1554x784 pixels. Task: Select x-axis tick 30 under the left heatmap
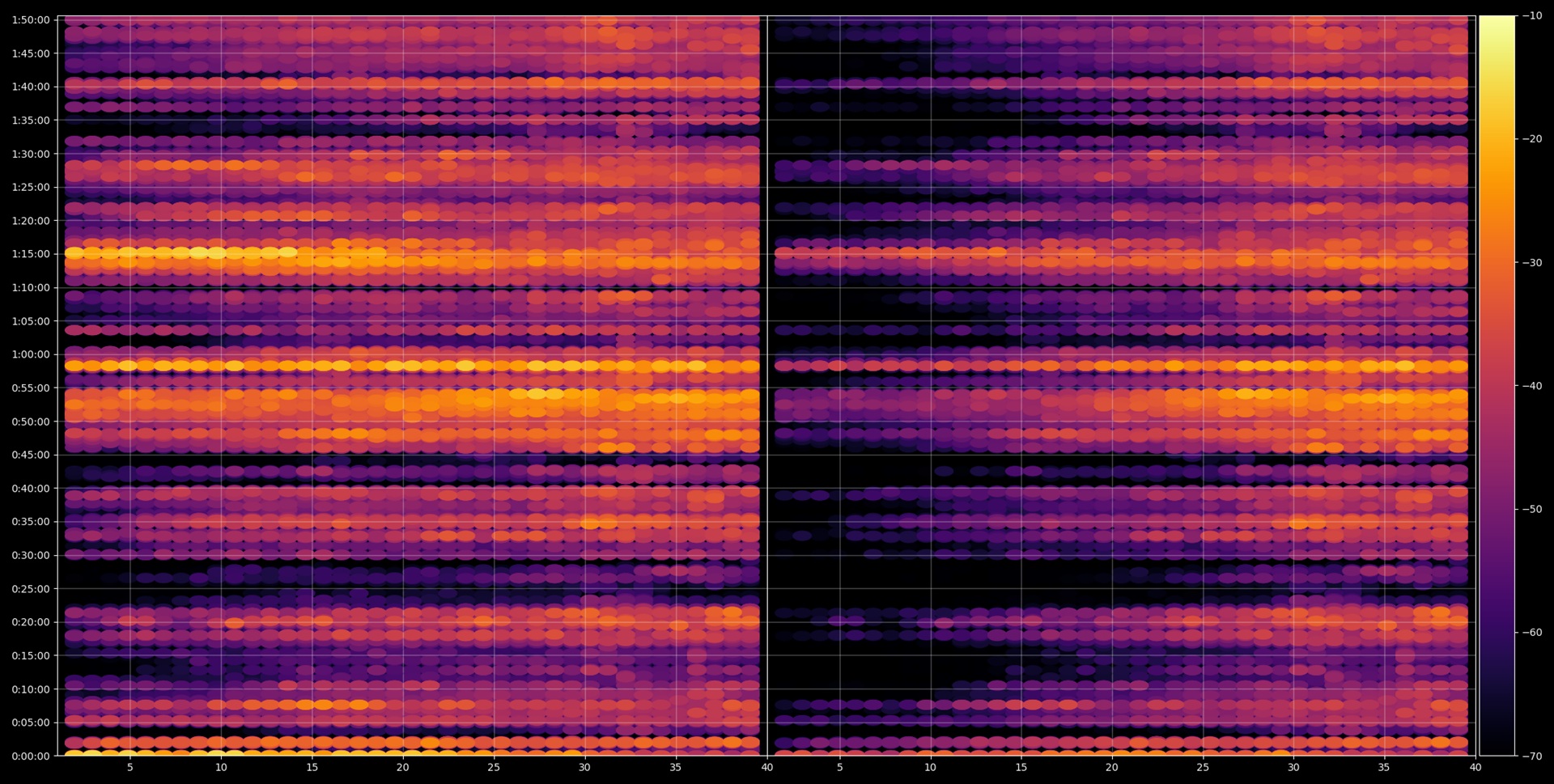[x=584, y=768]
